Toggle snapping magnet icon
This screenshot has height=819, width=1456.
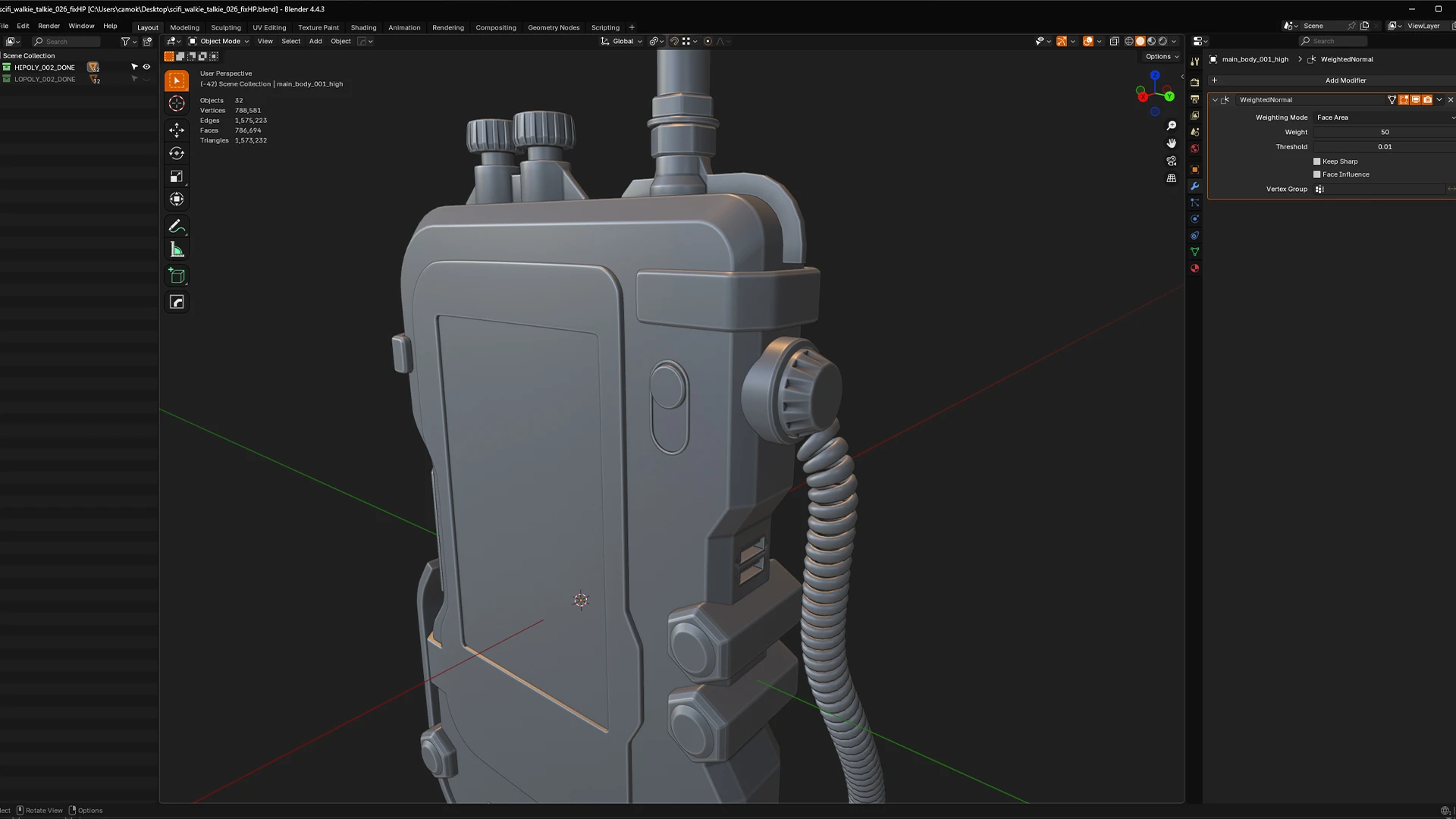tap(674, 41)
